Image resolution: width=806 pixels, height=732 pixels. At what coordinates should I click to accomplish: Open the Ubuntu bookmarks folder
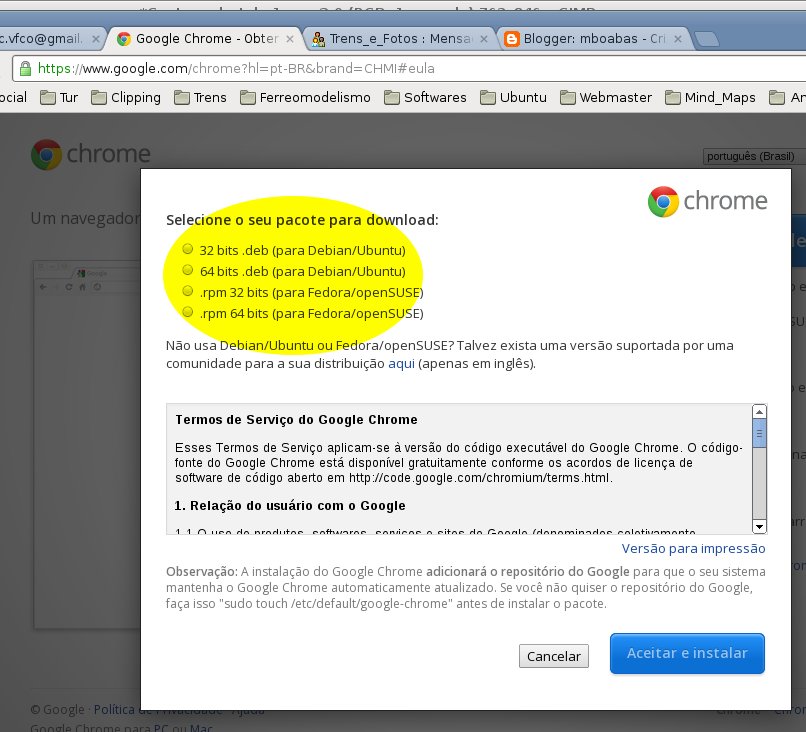pos(513,97)
